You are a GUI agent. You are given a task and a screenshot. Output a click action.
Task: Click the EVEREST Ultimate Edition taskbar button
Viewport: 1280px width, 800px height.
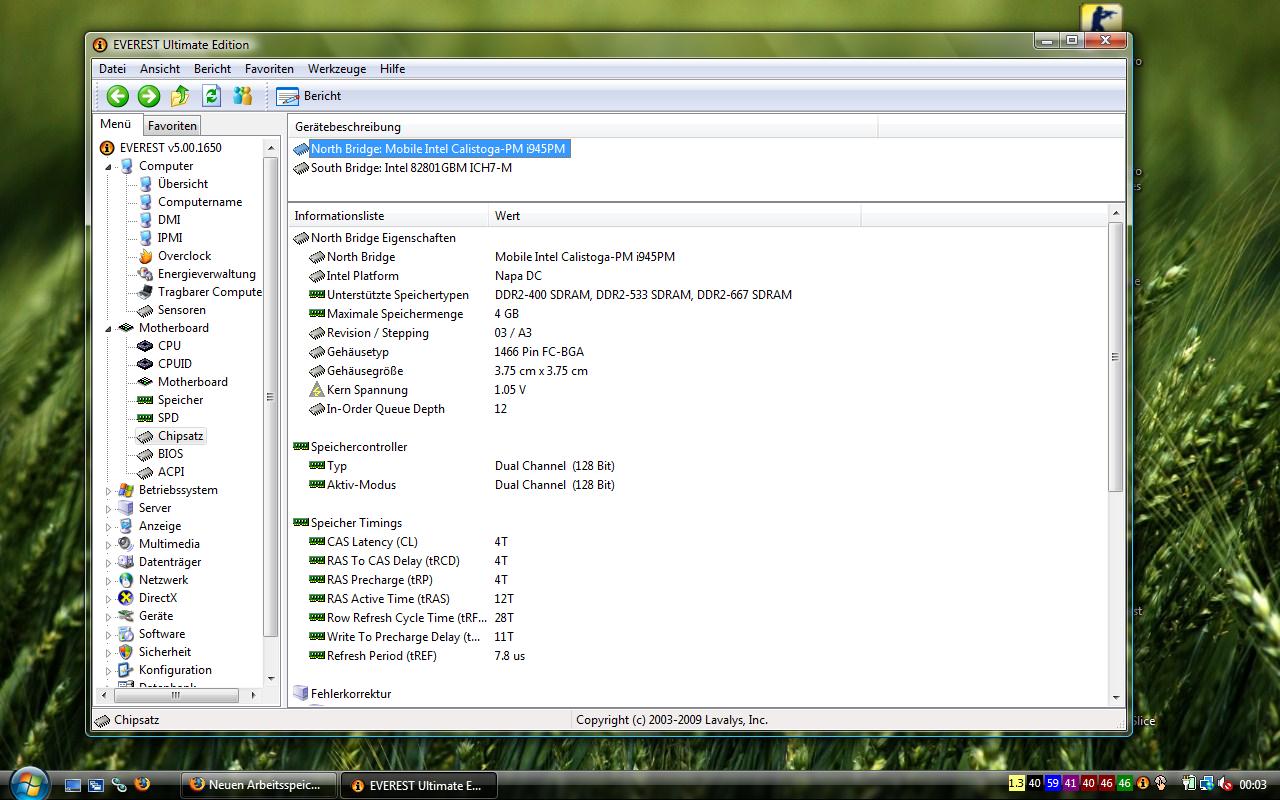(418, 785)
